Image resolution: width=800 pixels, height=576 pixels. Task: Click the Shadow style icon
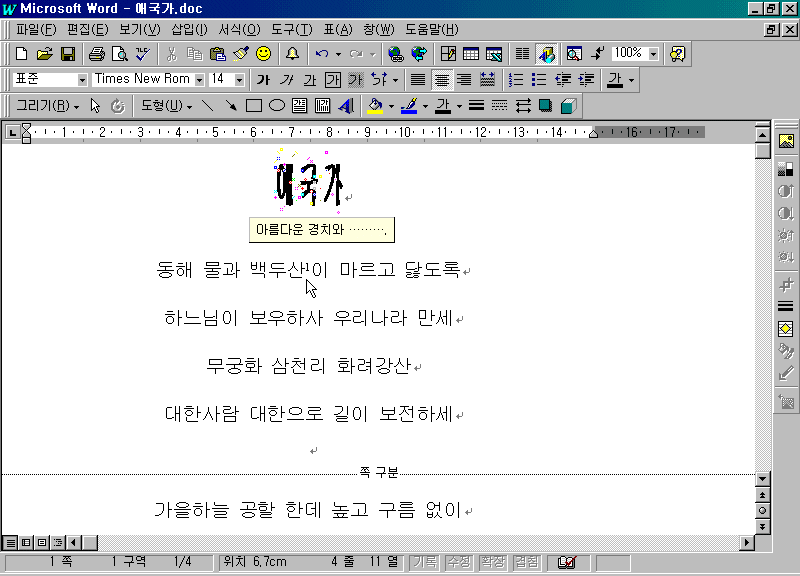545,106
